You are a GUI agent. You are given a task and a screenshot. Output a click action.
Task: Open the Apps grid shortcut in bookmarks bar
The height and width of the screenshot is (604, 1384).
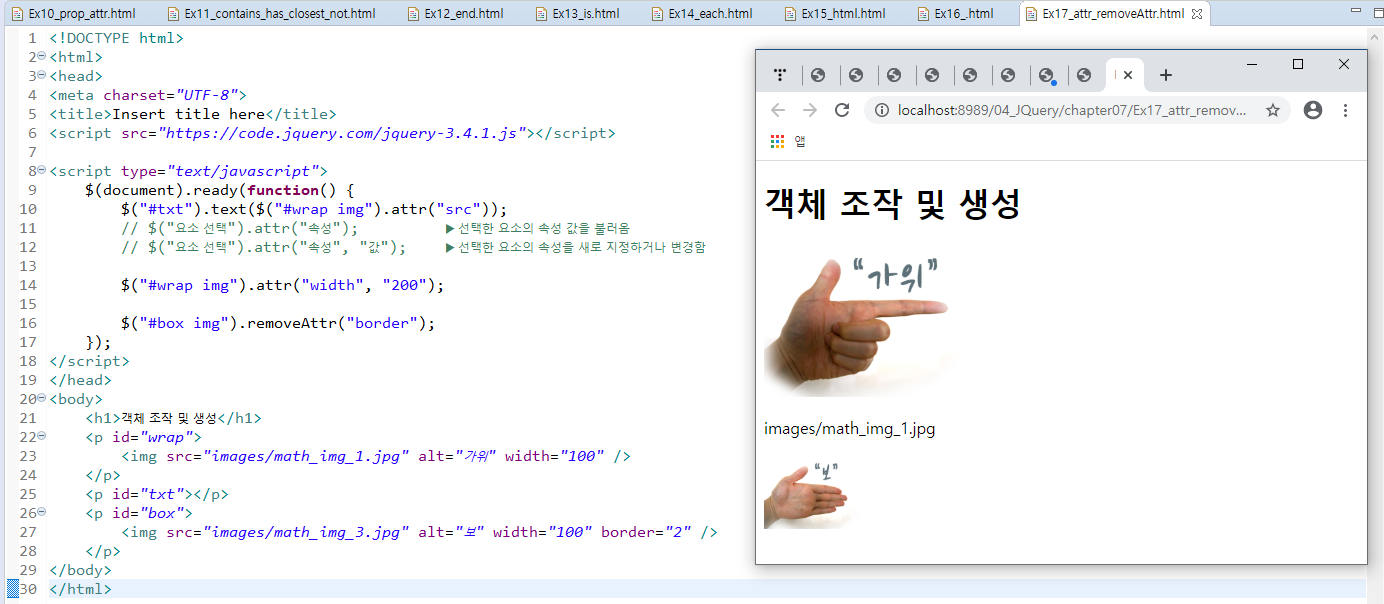(777, 141)
